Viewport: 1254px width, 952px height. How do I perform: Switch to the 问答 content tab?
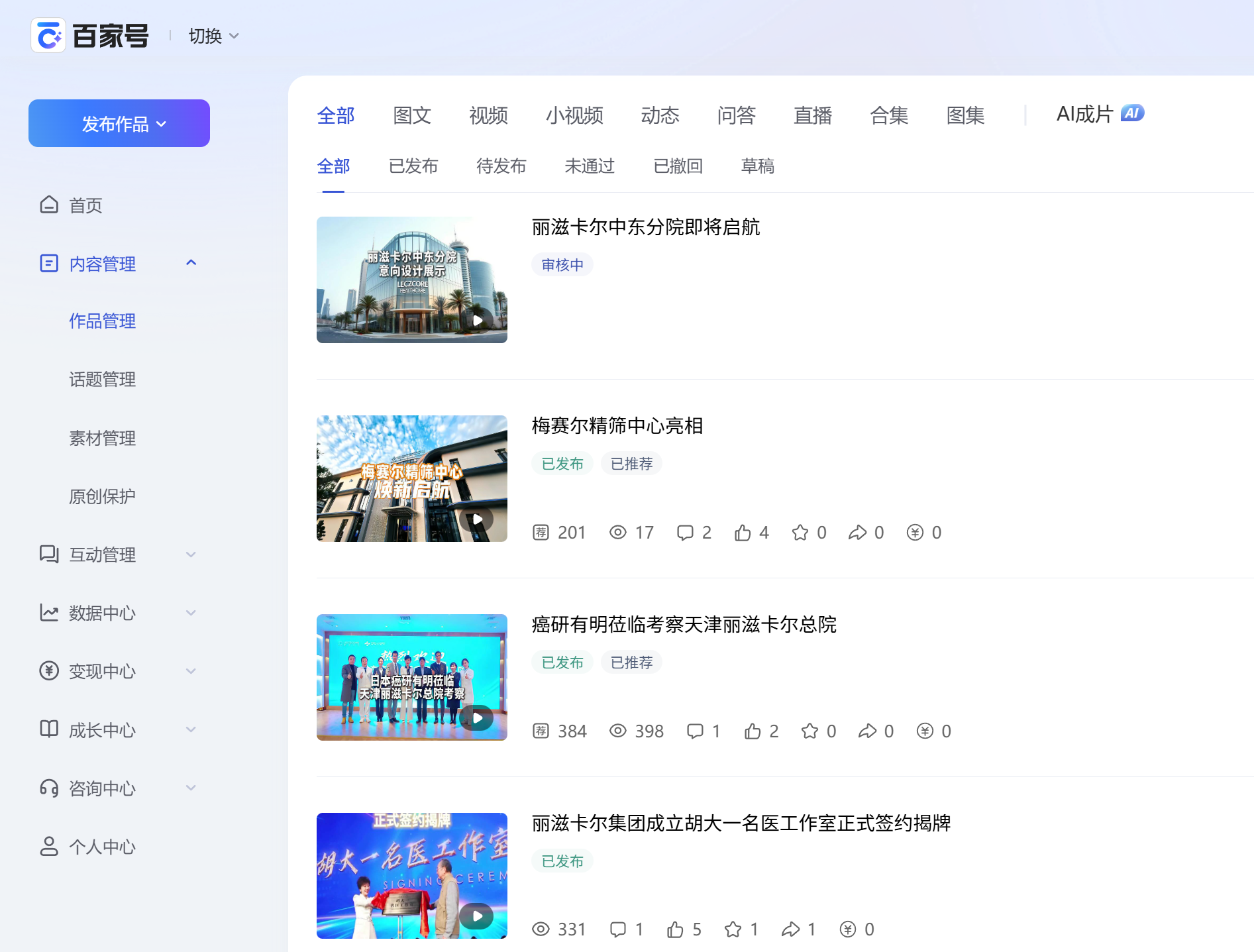[x=736, y=115]
